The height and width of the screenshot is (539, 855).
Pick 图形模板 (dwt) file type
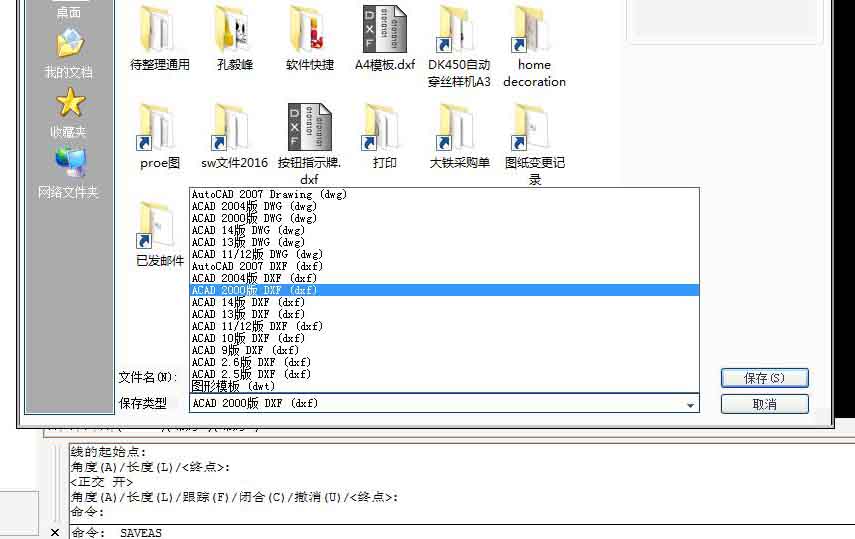tap(233, 386)
